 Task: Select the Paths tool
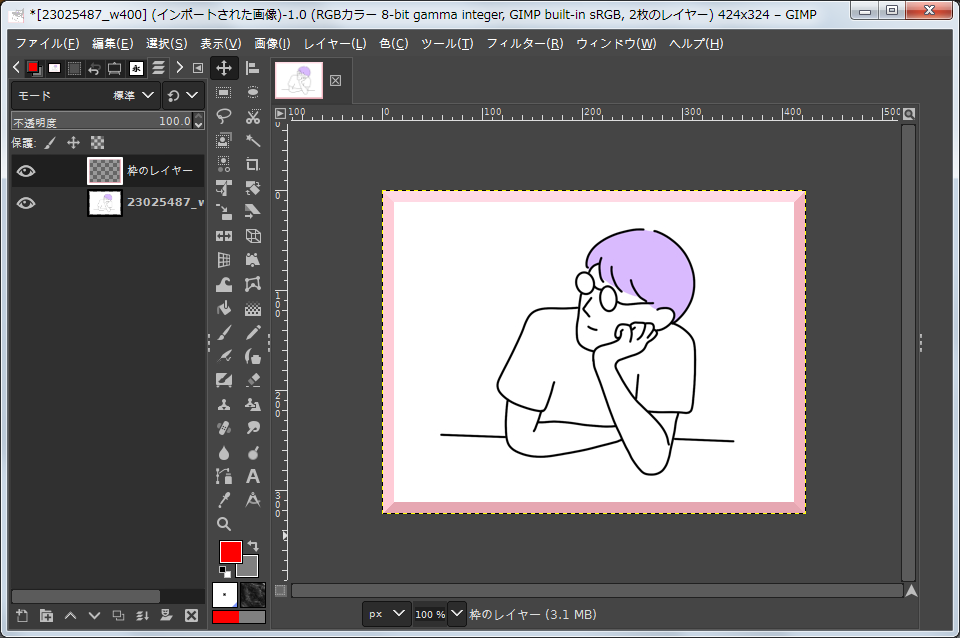224,476
